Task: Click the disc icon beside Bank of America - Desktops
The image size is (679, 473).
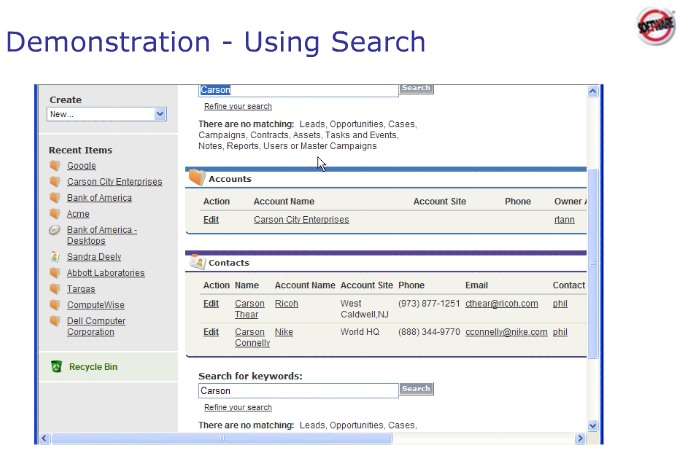Action: pos(55,230)
